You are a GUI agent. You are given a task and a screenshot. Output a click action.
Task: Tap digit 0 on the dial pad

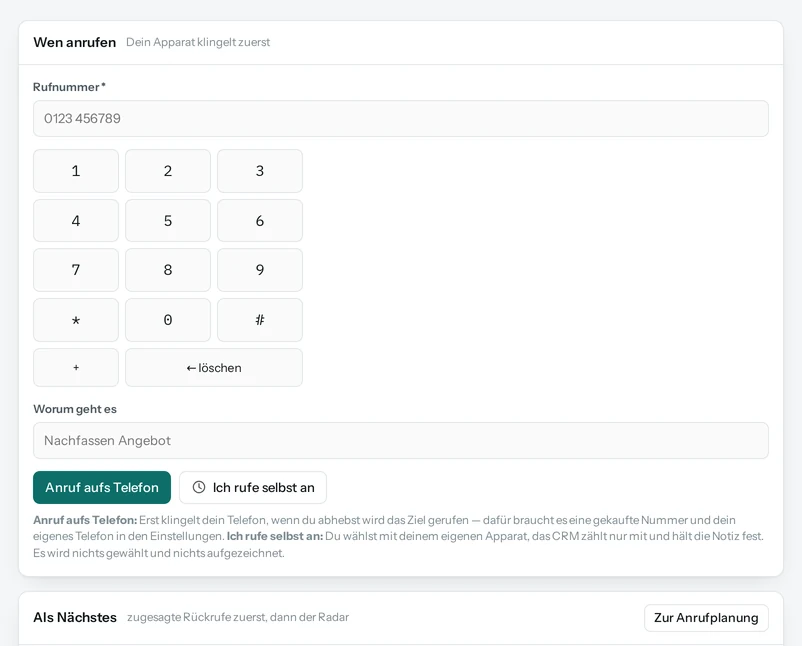pyautogui.click(x=168, y=320)
